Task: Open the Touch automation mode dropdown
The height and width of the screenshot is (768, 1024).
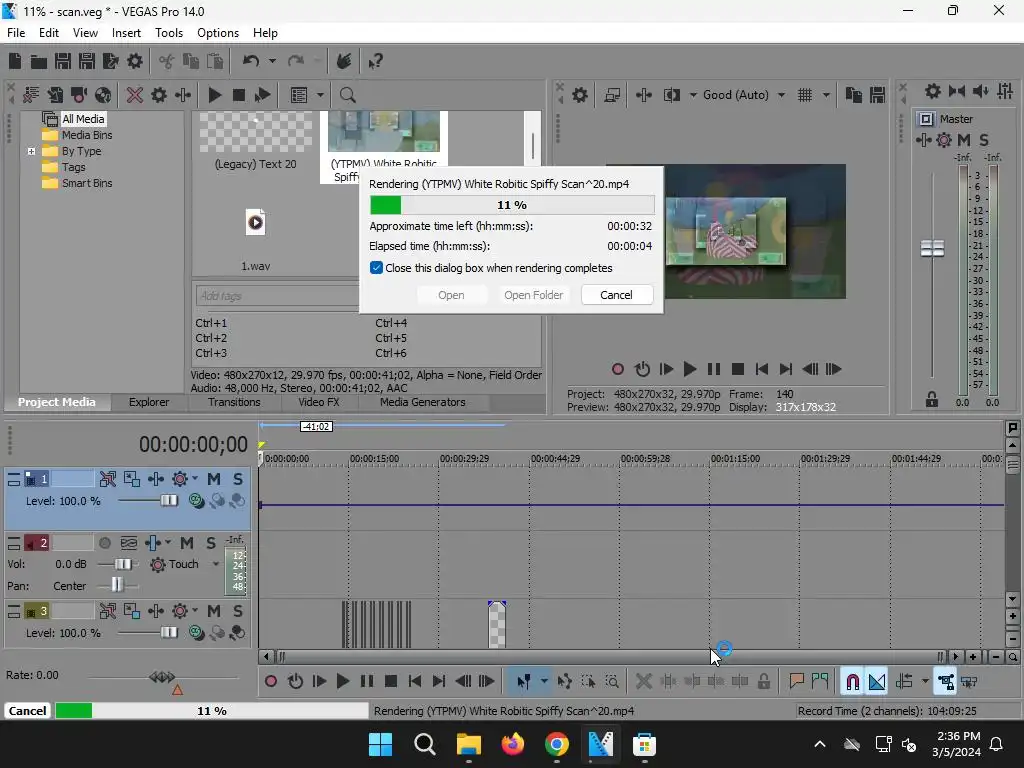Action: click(x=216, y=564)
